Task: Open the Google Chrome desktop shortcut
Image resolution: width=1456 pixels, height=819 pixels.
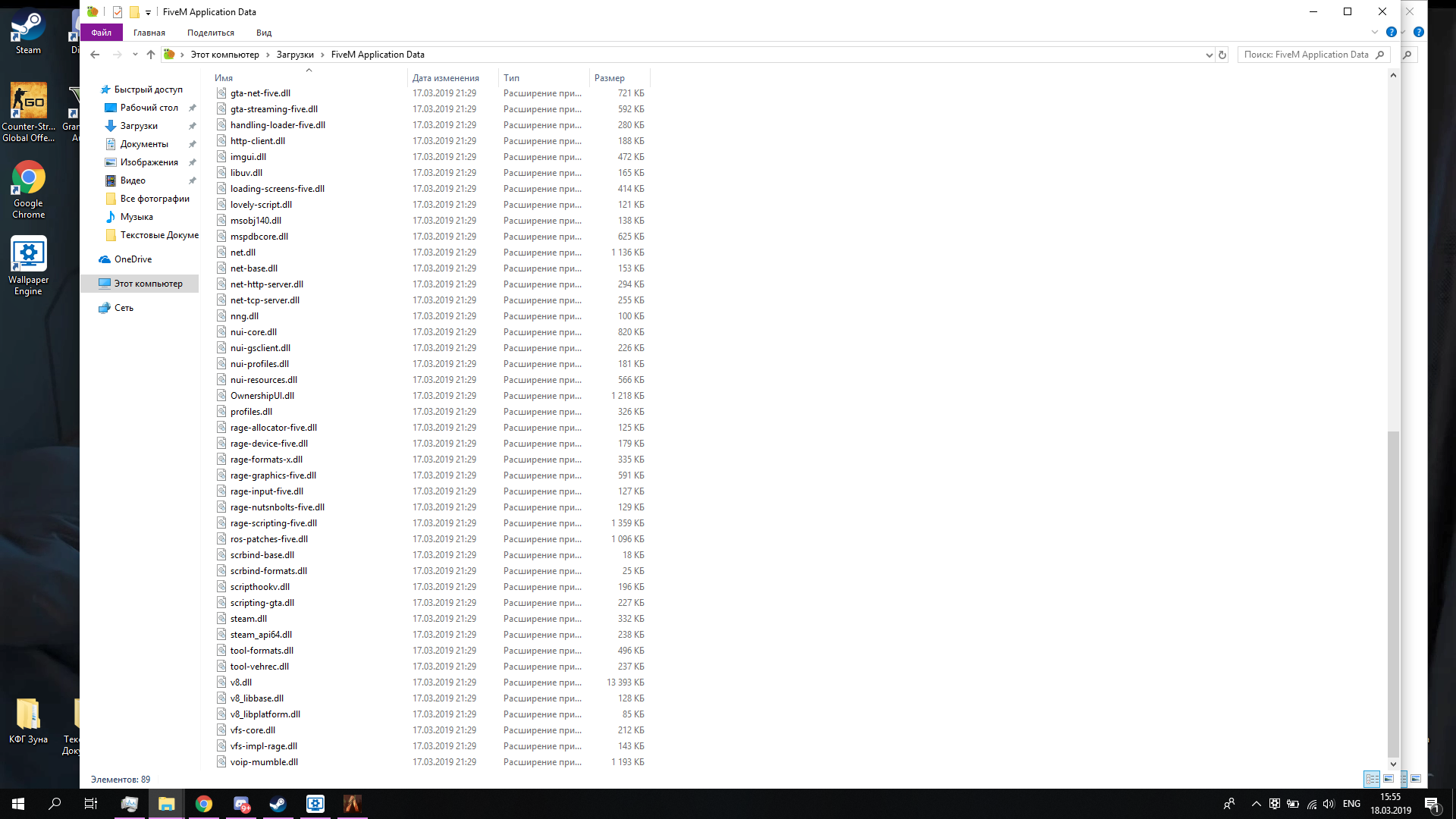Action: coord(28,190)
